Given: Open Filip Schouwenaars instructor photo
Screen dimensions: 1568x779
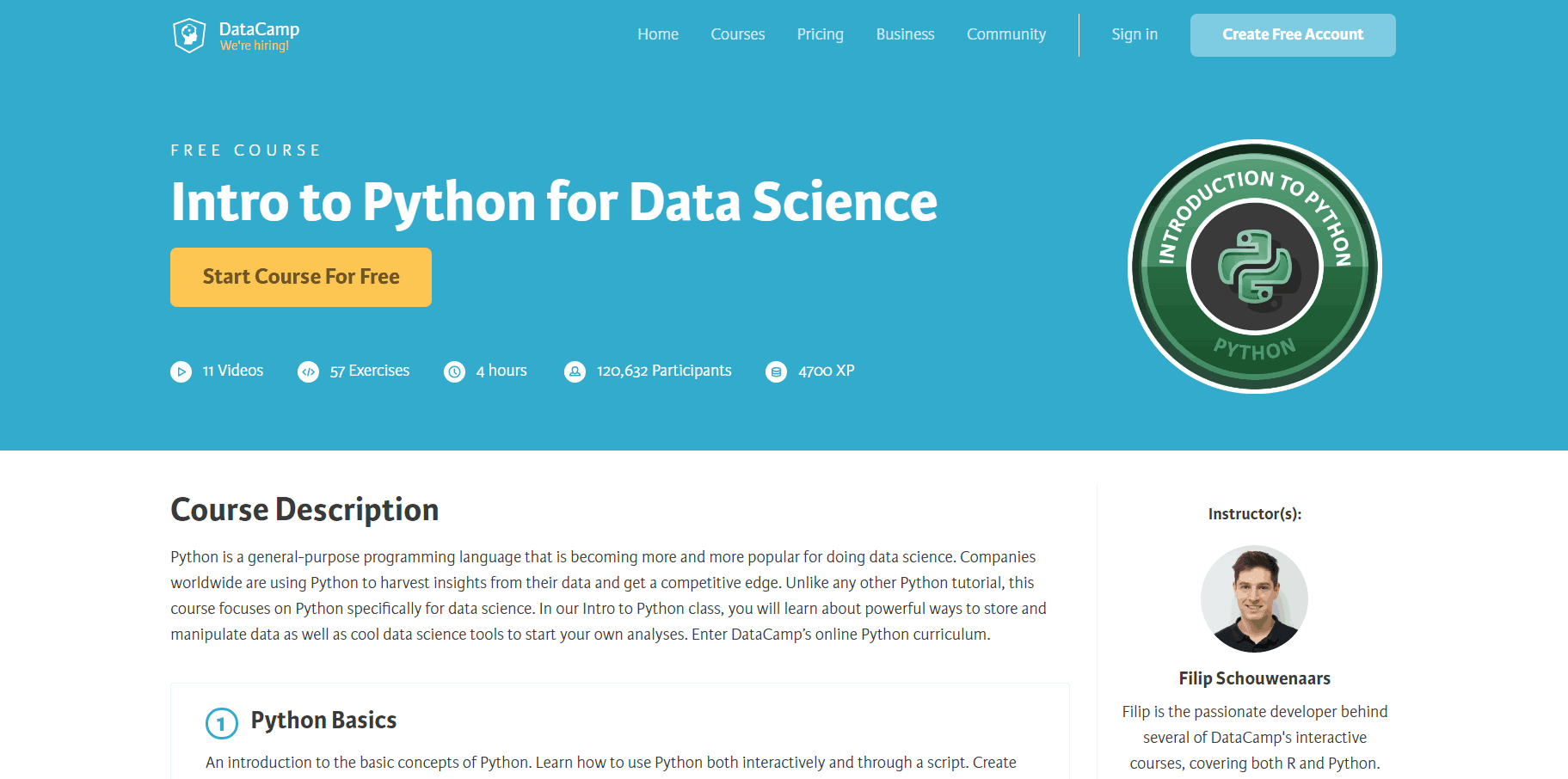Looking at the screenshot, I should point(1254,598).
